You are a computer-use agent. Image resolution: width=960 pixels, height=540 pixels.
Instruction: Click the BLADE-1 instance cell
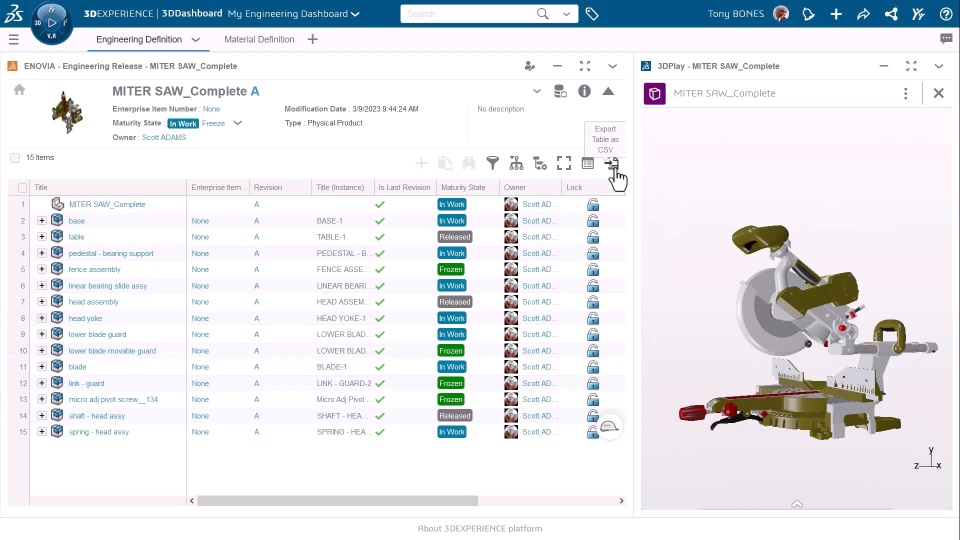(x=331, y=367)
